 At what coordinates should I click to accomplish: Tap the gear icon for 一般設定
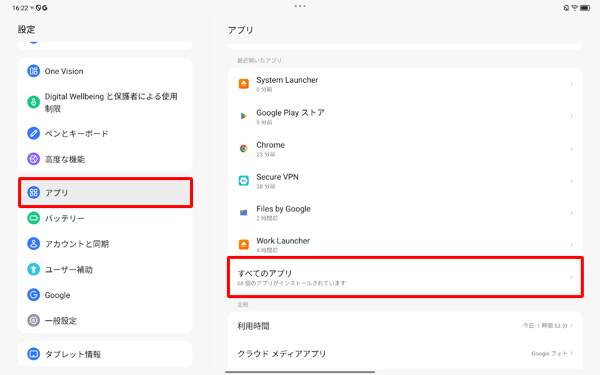33,321
